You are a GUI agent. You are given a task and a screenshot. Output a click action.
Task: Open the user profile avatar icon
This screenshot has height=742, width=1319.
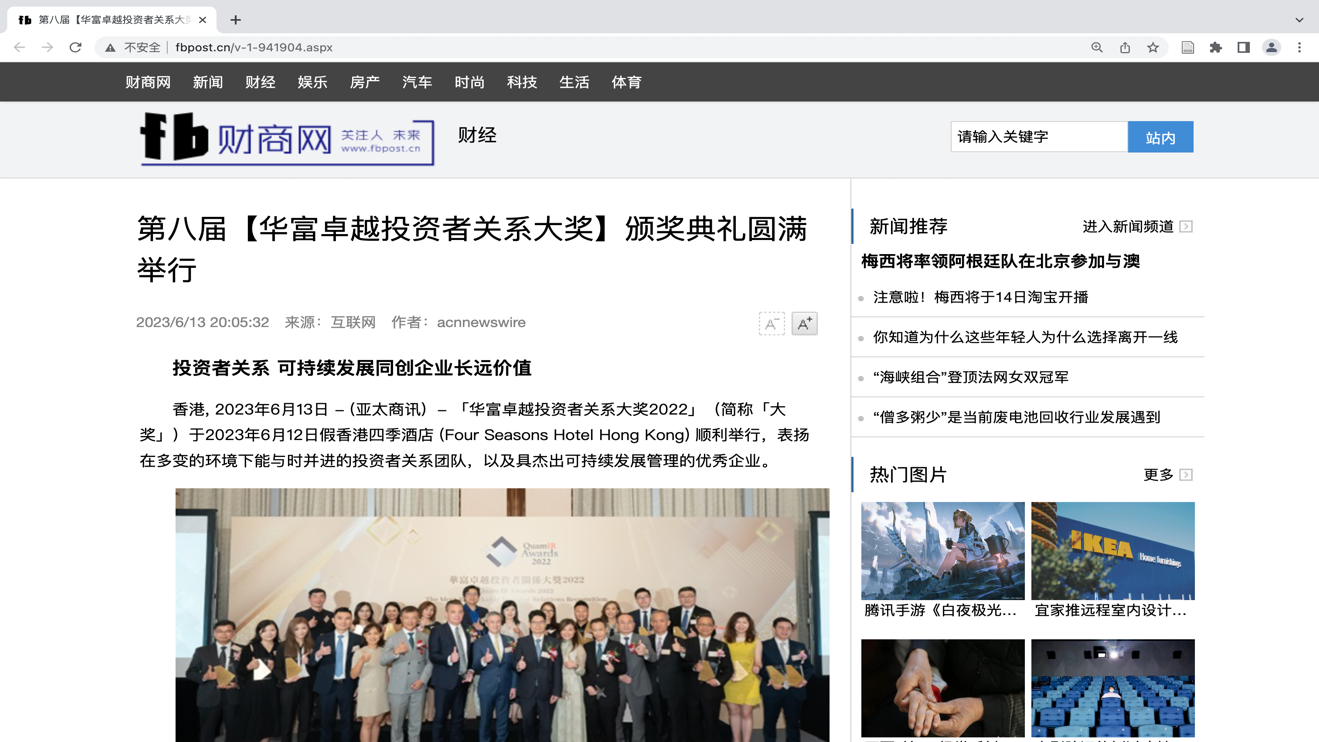1271,47
